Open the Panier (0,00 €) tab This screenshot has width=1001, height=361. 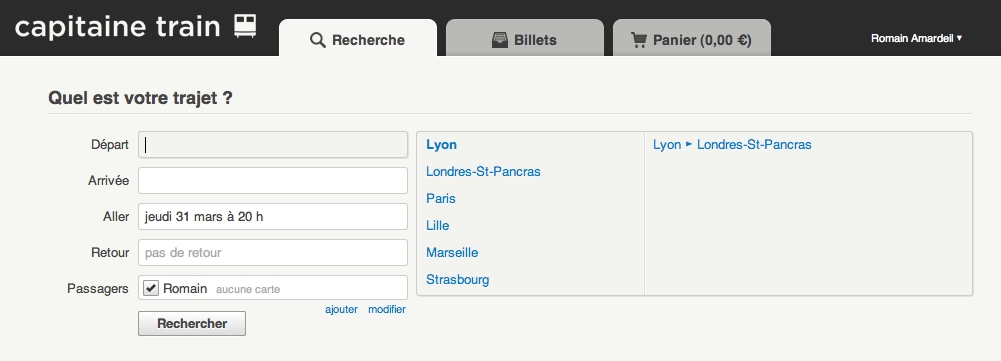pyautogui.click(x=691, y=38)
